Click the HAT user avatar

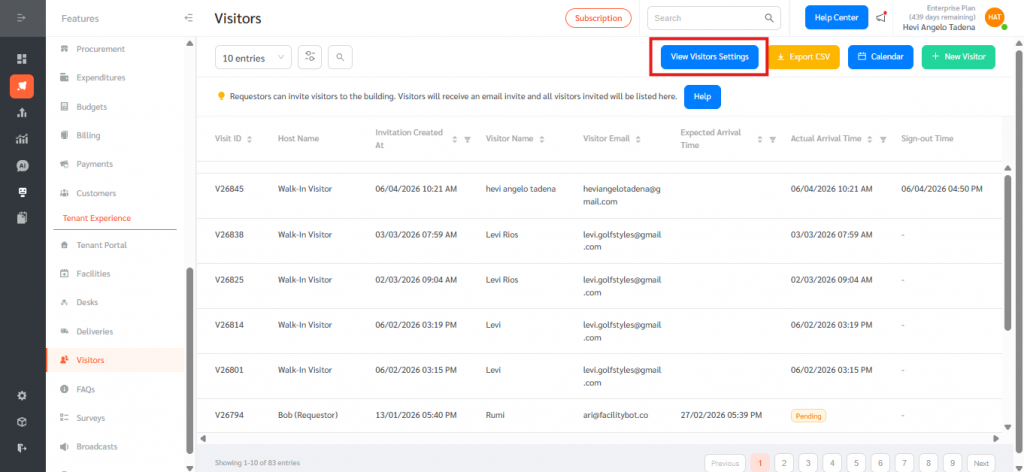(x=995, y=18)
